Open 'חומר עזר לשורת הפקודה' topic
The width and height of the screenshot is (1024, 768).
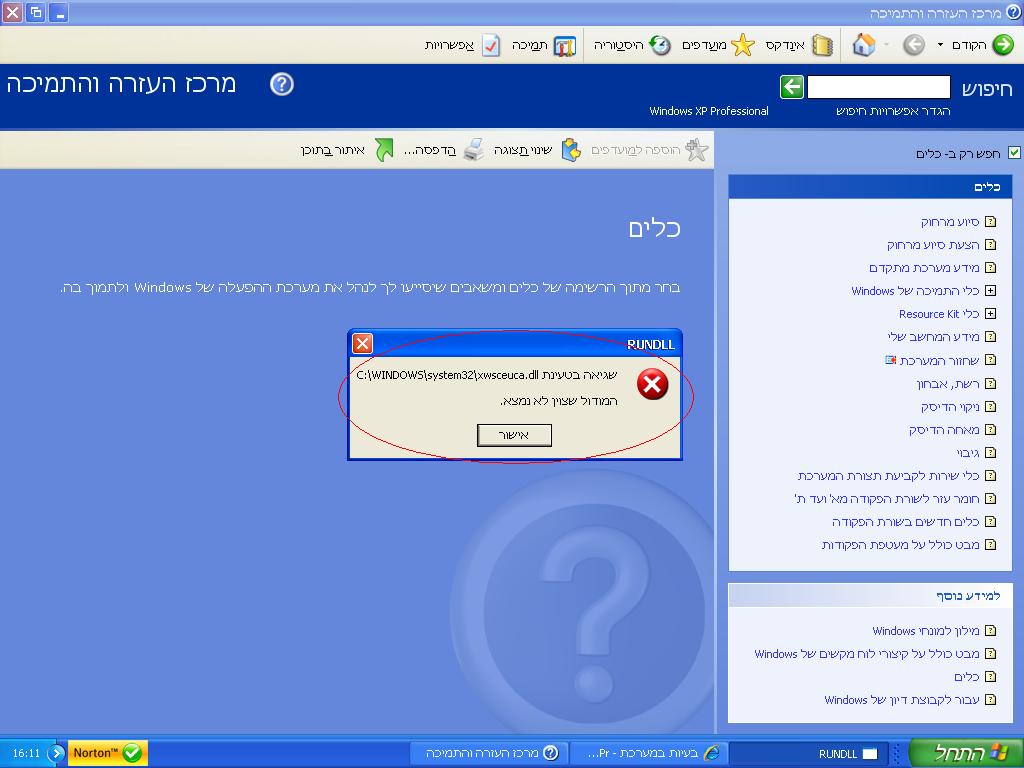886,499
